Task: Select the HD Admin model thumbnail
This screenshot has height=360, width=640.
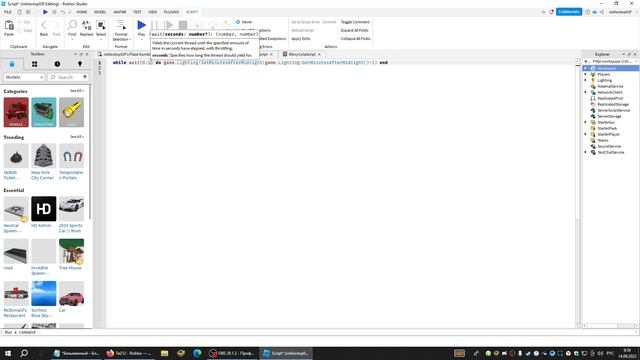Action: [x=44, y=209]
